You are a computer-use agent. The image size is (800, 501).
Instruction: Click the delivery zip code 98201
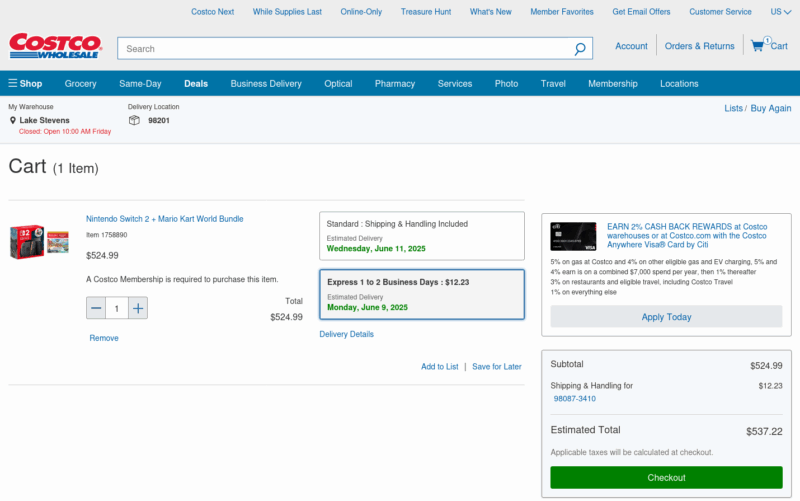(159, 120)
